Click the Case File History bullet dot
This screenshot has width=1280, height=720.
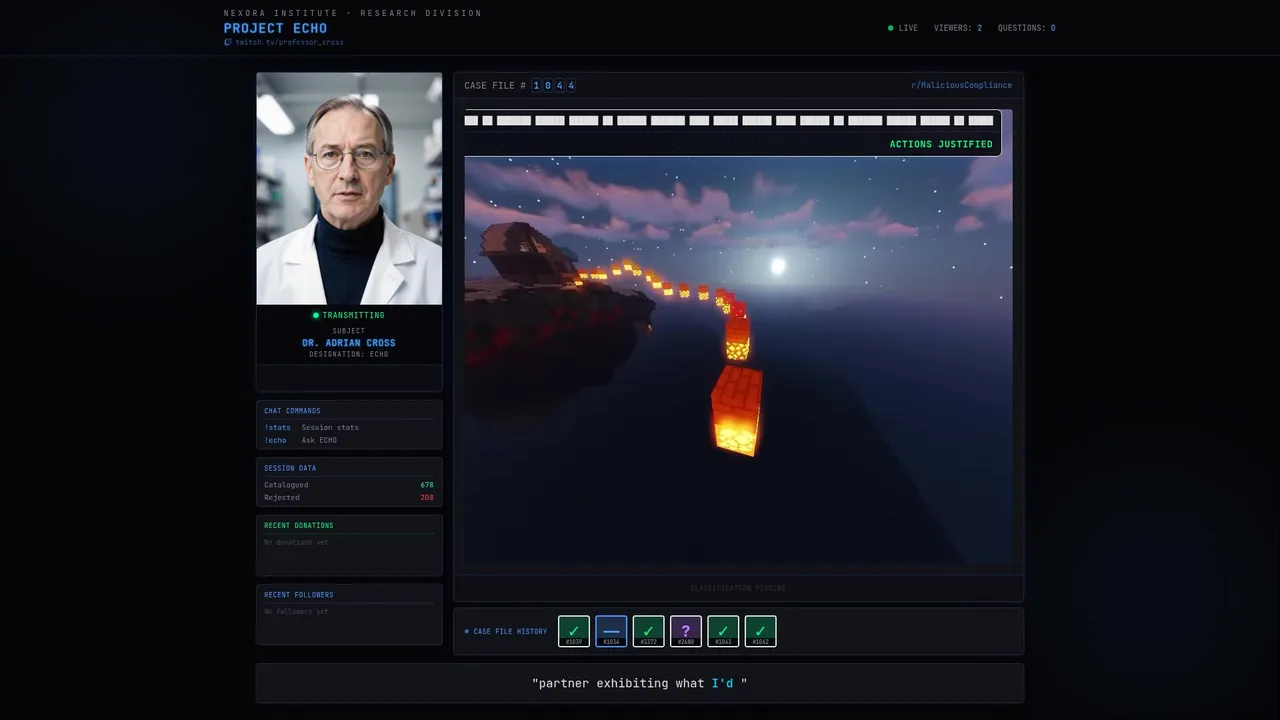tap(466, 632)
